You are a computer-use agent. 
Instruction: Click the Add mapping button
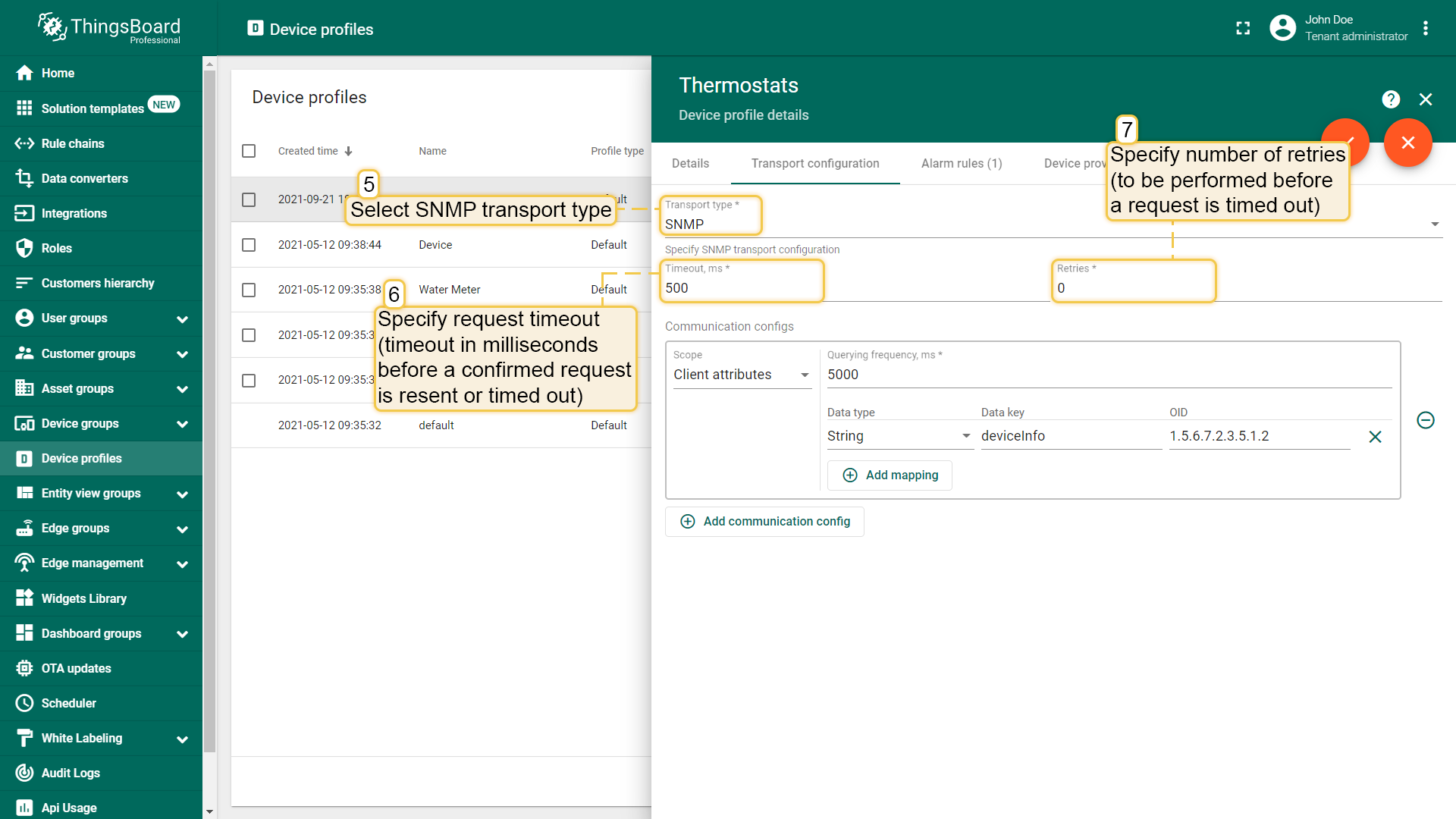890,475
